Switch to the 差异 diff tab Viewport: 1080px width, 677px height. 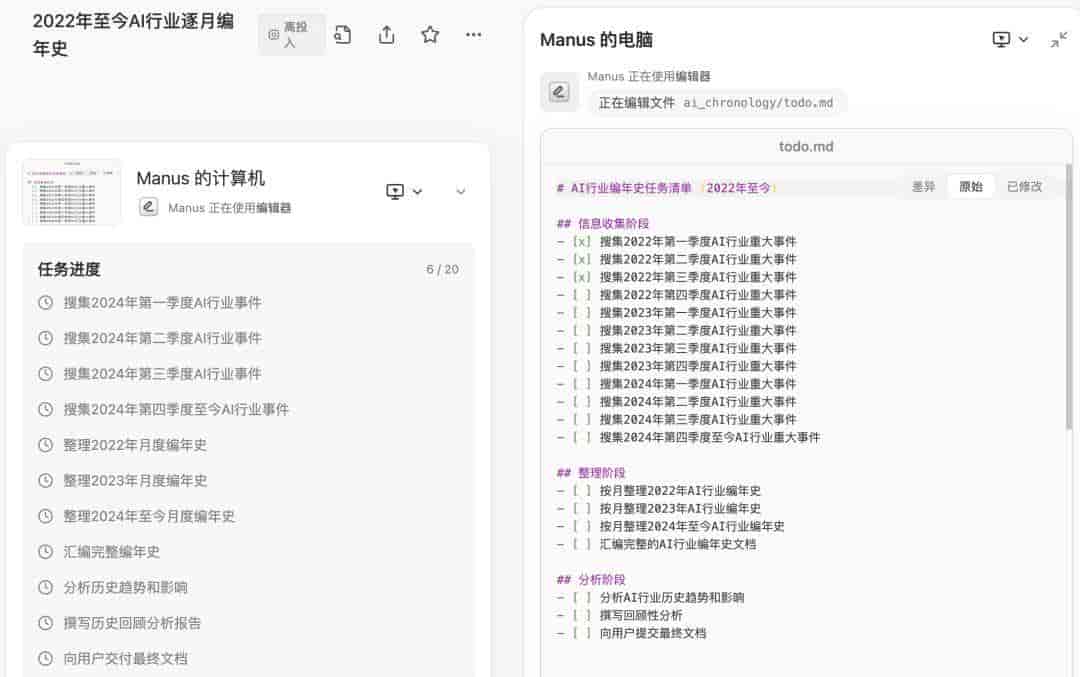[923, 187]
